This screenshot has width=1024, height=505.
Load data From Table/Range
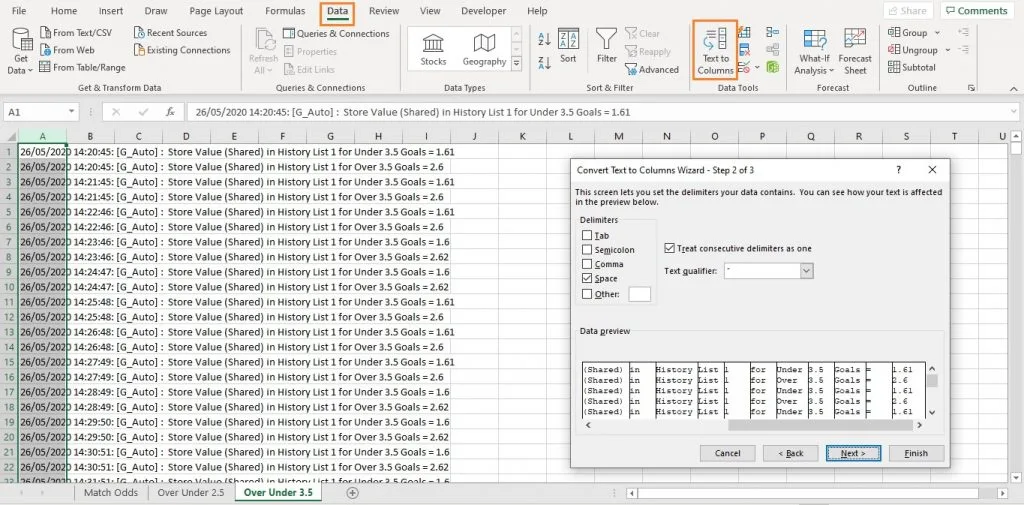[x=82, y=67]
